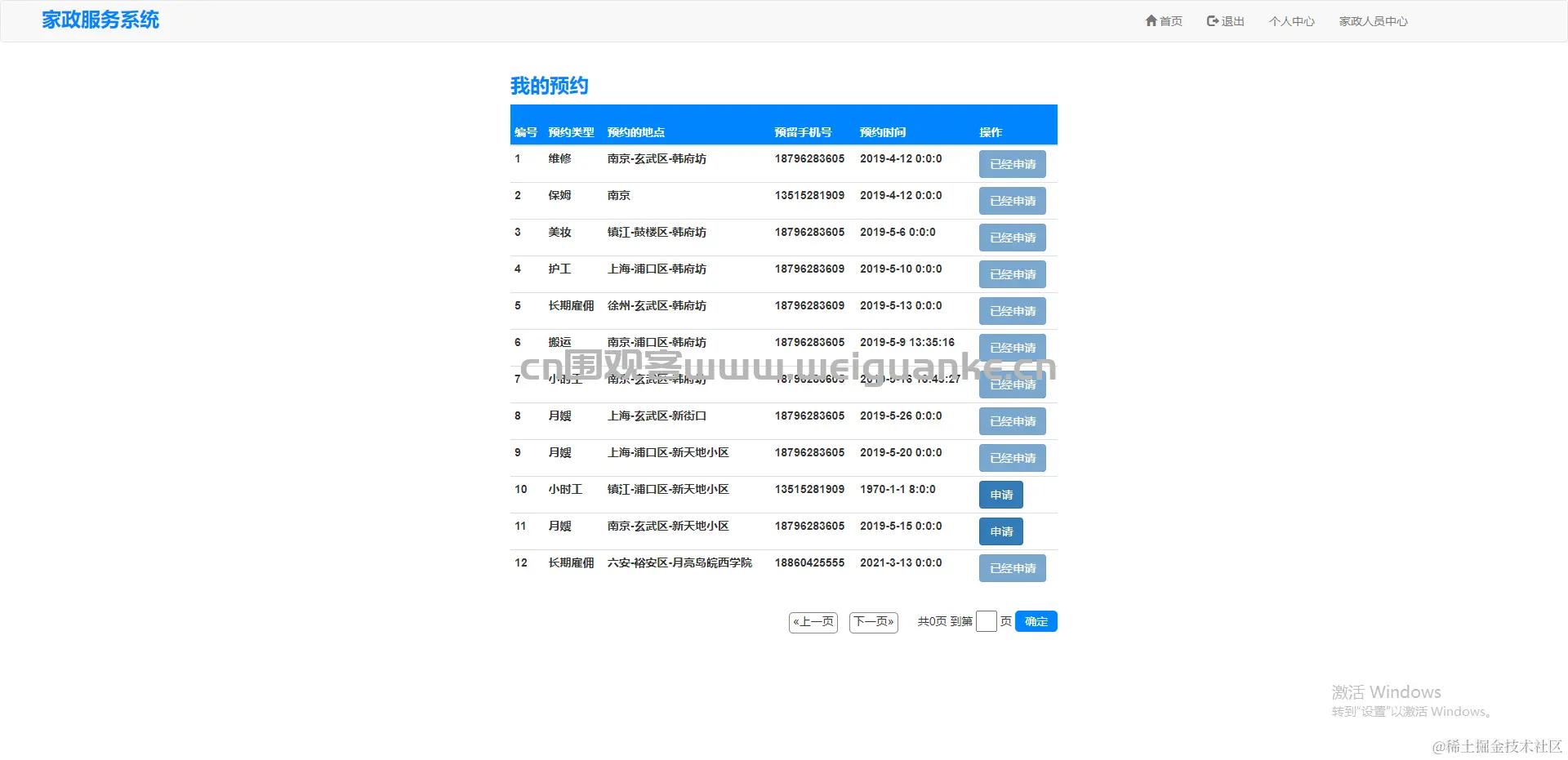
Task: Click 已经申请 button for row 8 新街口
Action: [1012, 421]
